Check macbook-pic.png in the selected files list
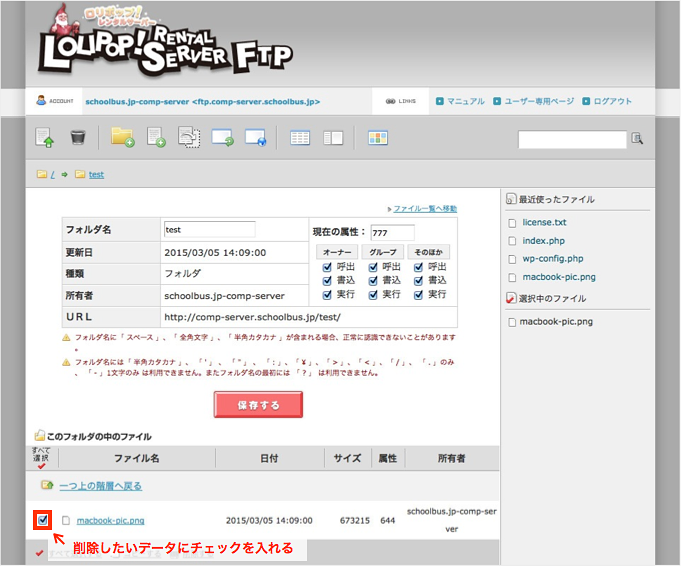Image resolution: width=681 pixels, height=566 pixels. click(512, 322)
